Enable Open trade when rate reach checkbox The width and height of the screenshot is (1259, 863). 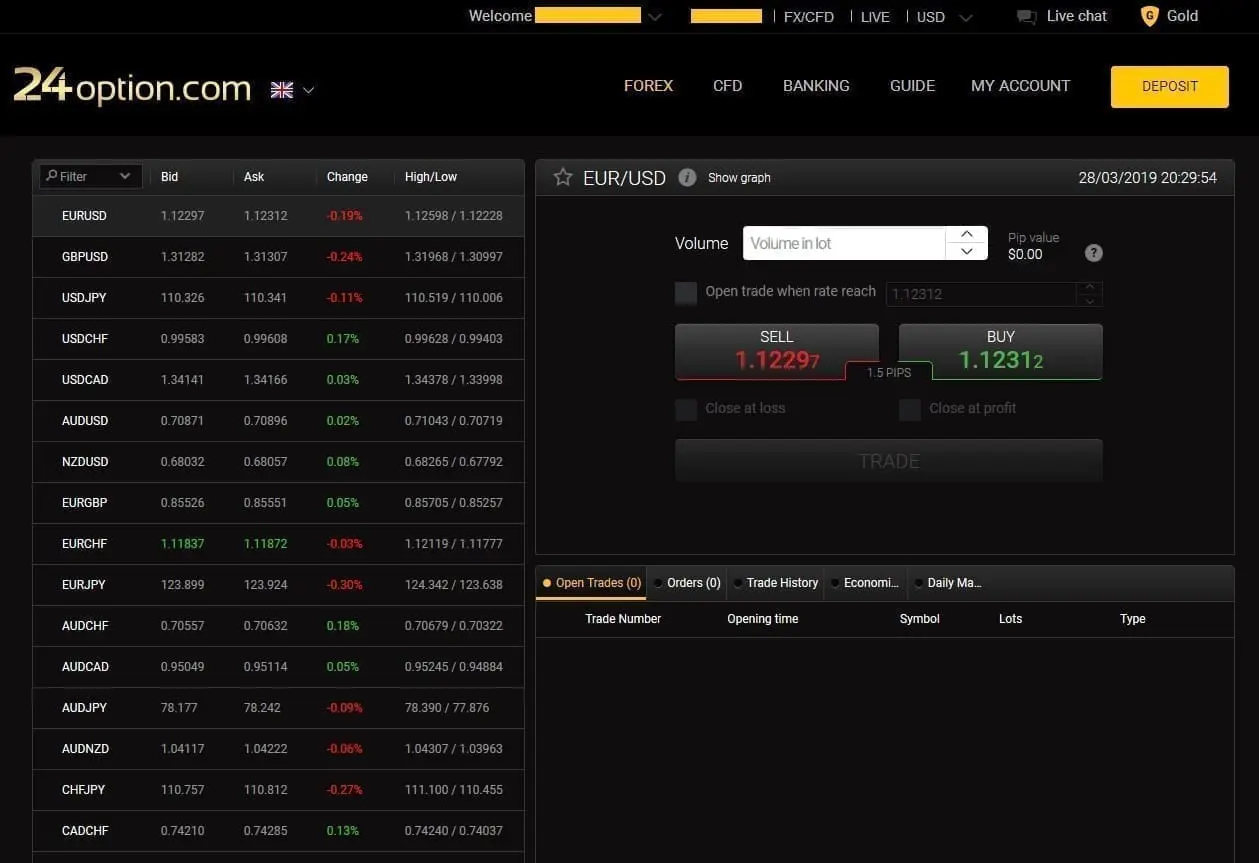pyautogui.click(x=686, y=293)
